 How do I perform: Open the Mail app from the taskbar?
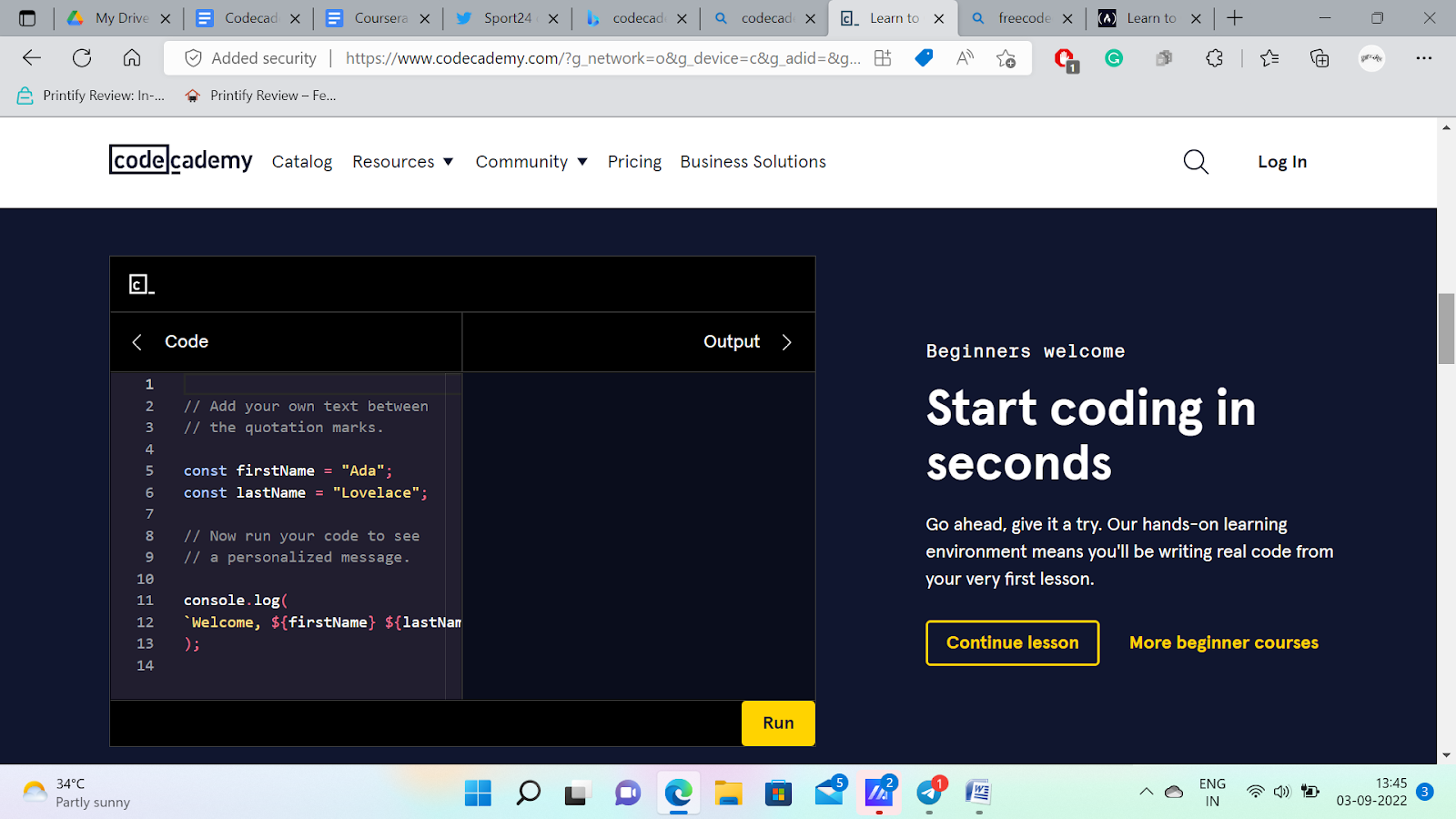pos(829,792)
